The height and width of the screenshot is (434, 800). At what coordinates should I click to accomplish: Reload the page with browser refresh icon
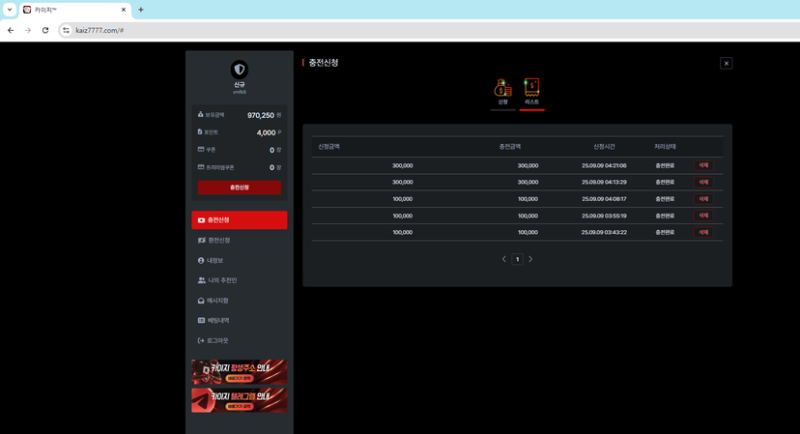[45, 30]
